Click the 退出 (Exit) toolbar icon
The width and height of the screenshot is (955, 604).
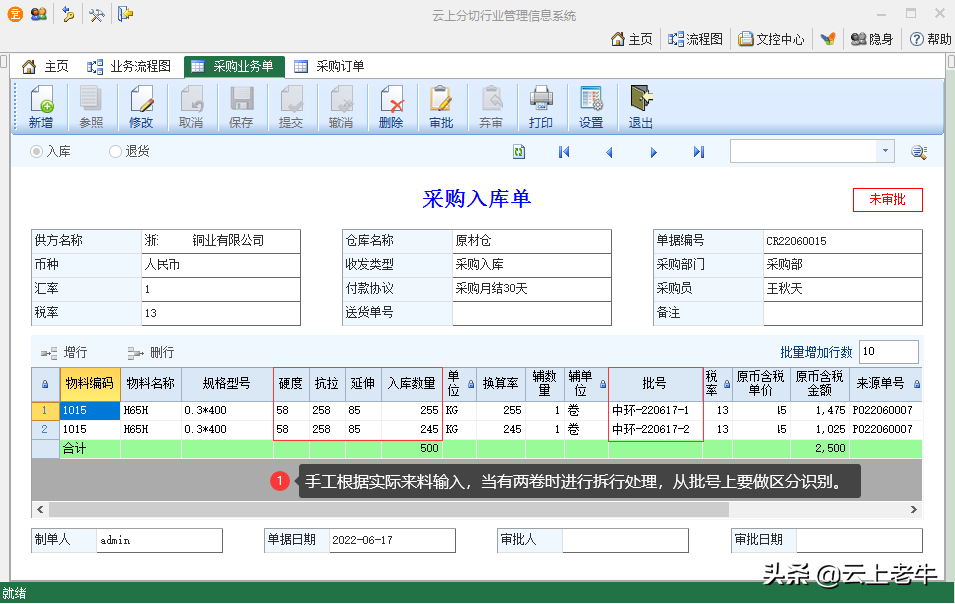(641, 107)
